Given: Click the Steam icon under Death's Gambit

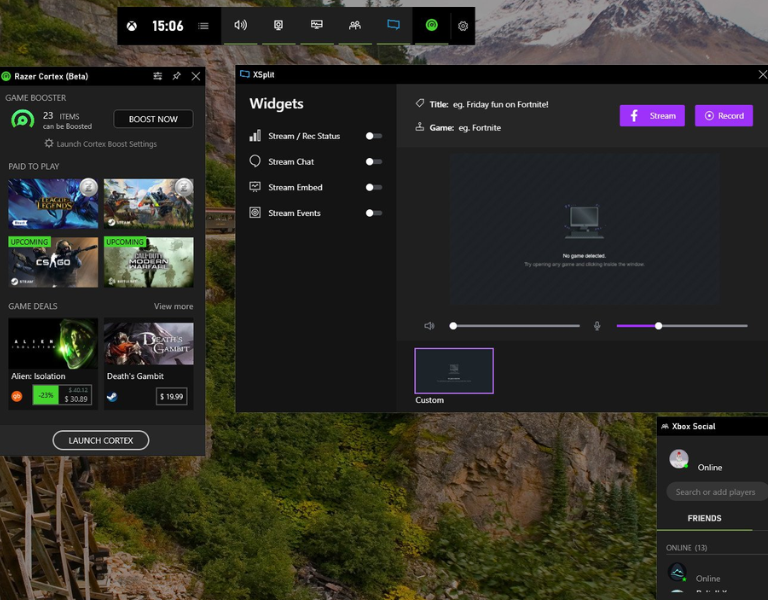Looking at the screenshot, I should click(x=112, y=397).
